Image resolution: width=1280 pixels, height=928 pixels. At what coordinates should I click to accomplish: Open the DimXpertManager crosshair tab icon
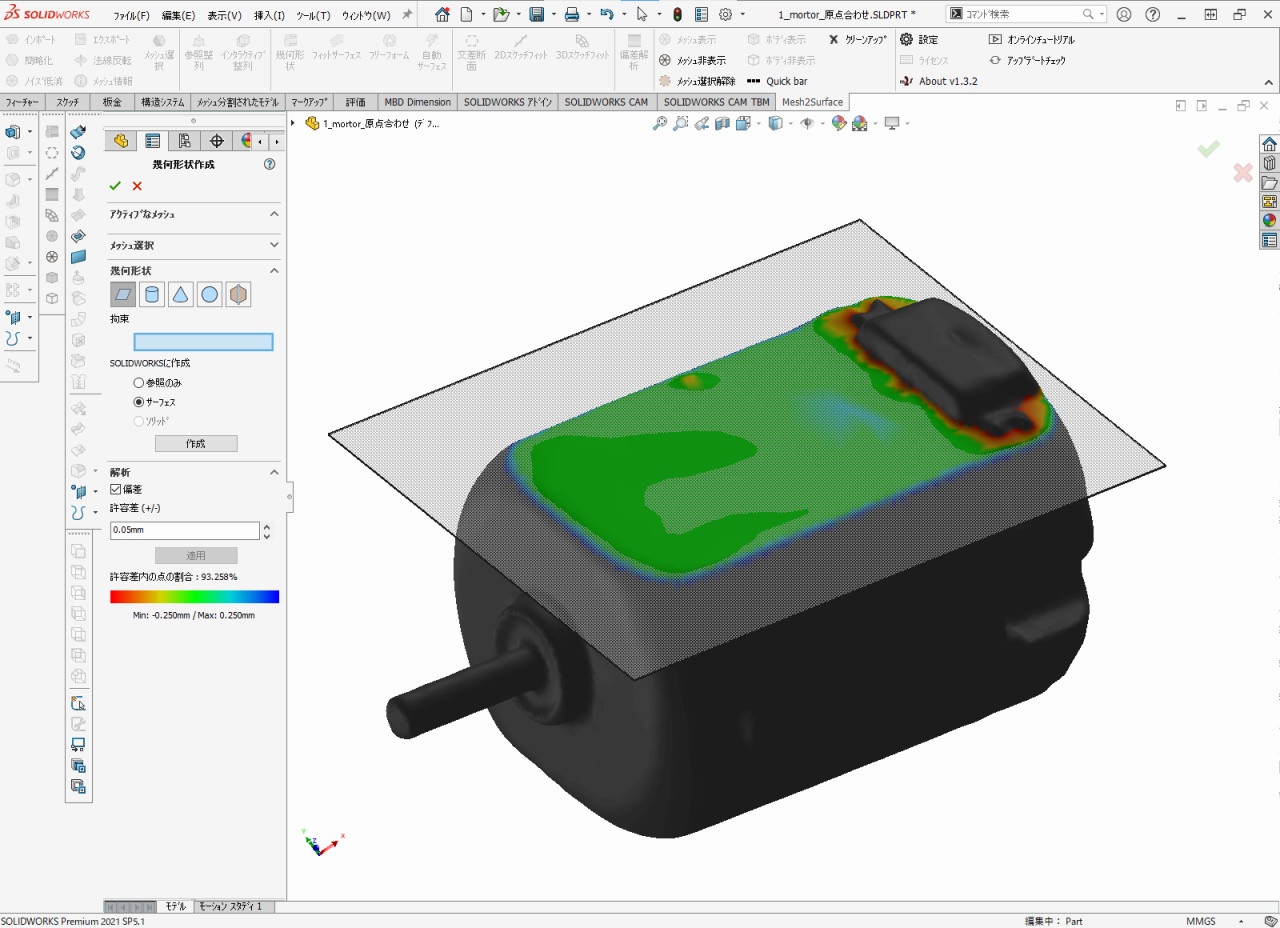[x=217, y=141]
